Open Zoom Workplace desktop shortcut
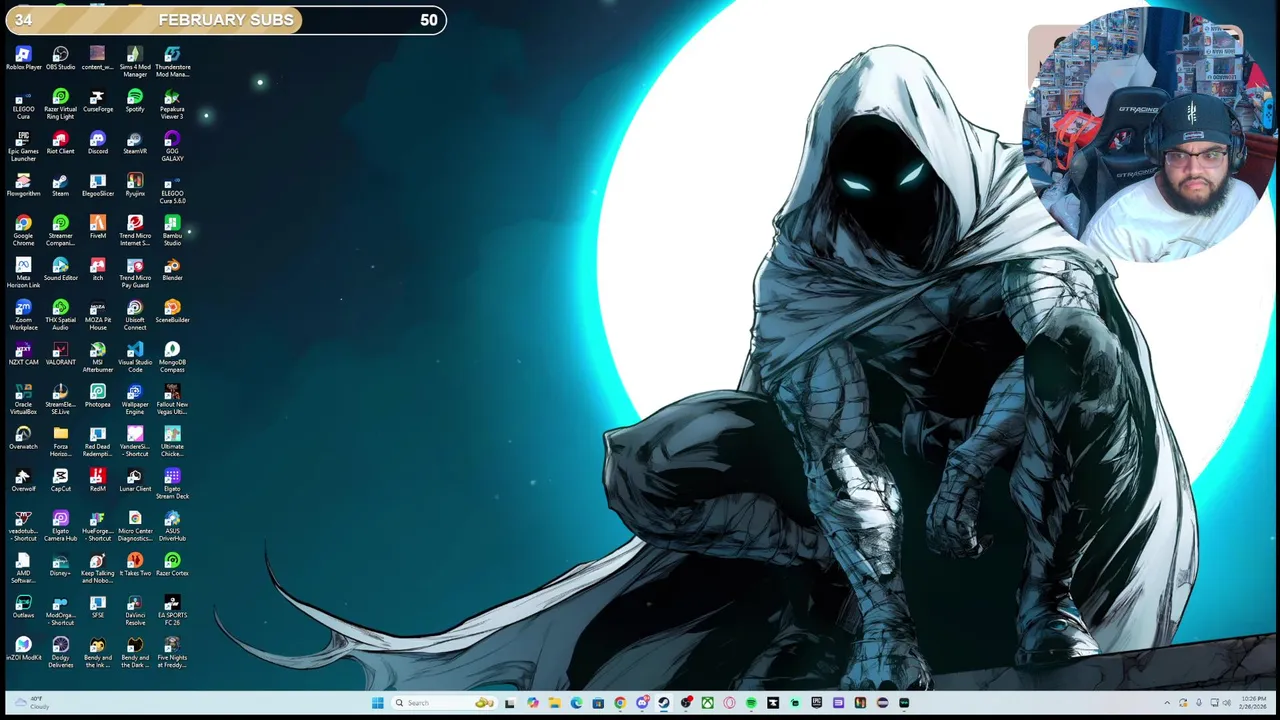The width and height of the screenshot is (1280, 720). (23, 314)
